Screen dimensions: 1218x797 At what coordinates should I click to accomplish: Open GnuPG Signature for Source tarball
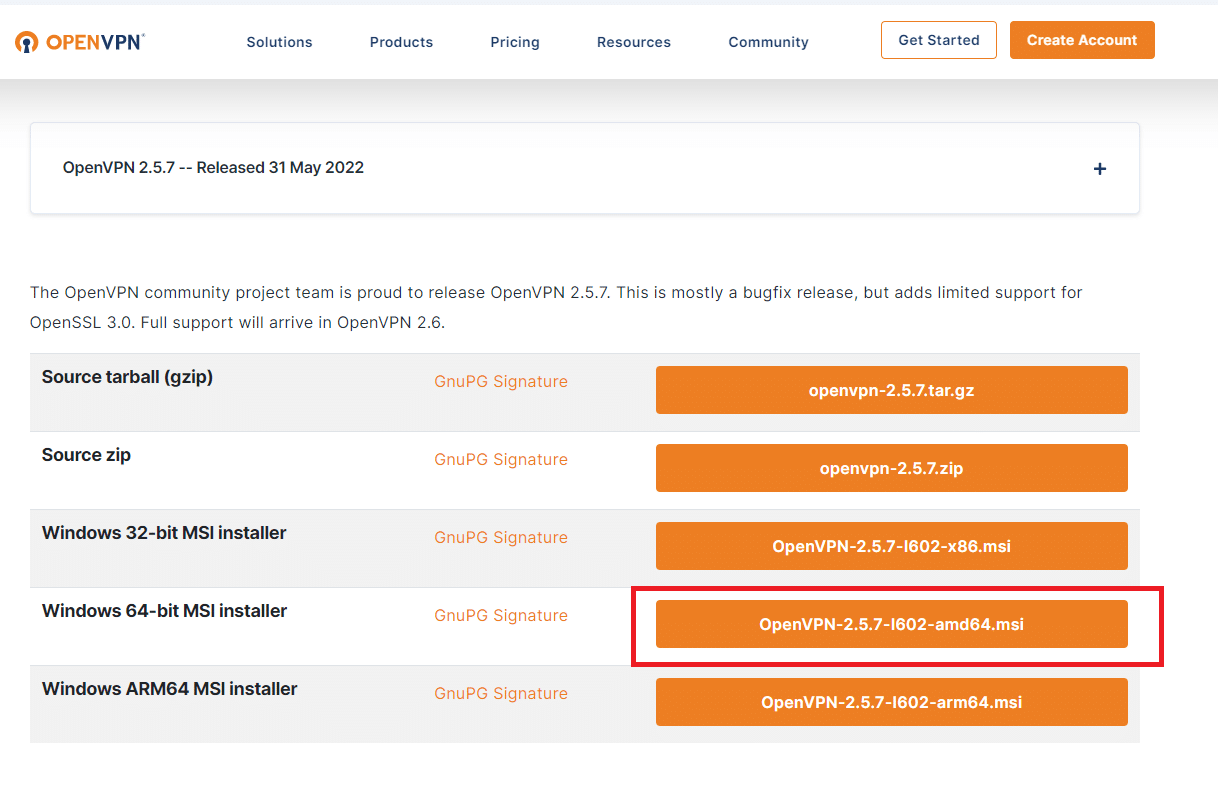[501, 382]
